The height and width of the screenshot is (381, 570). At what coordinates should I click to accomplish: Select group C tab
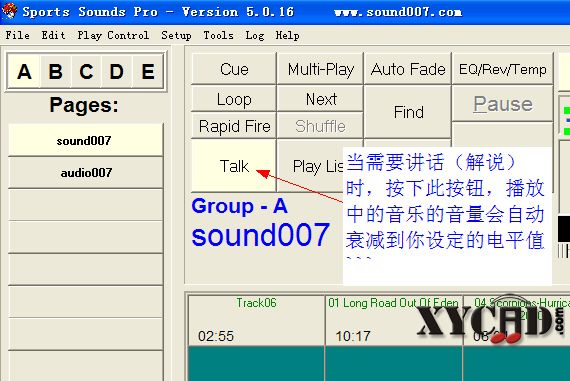pos(86,71)
